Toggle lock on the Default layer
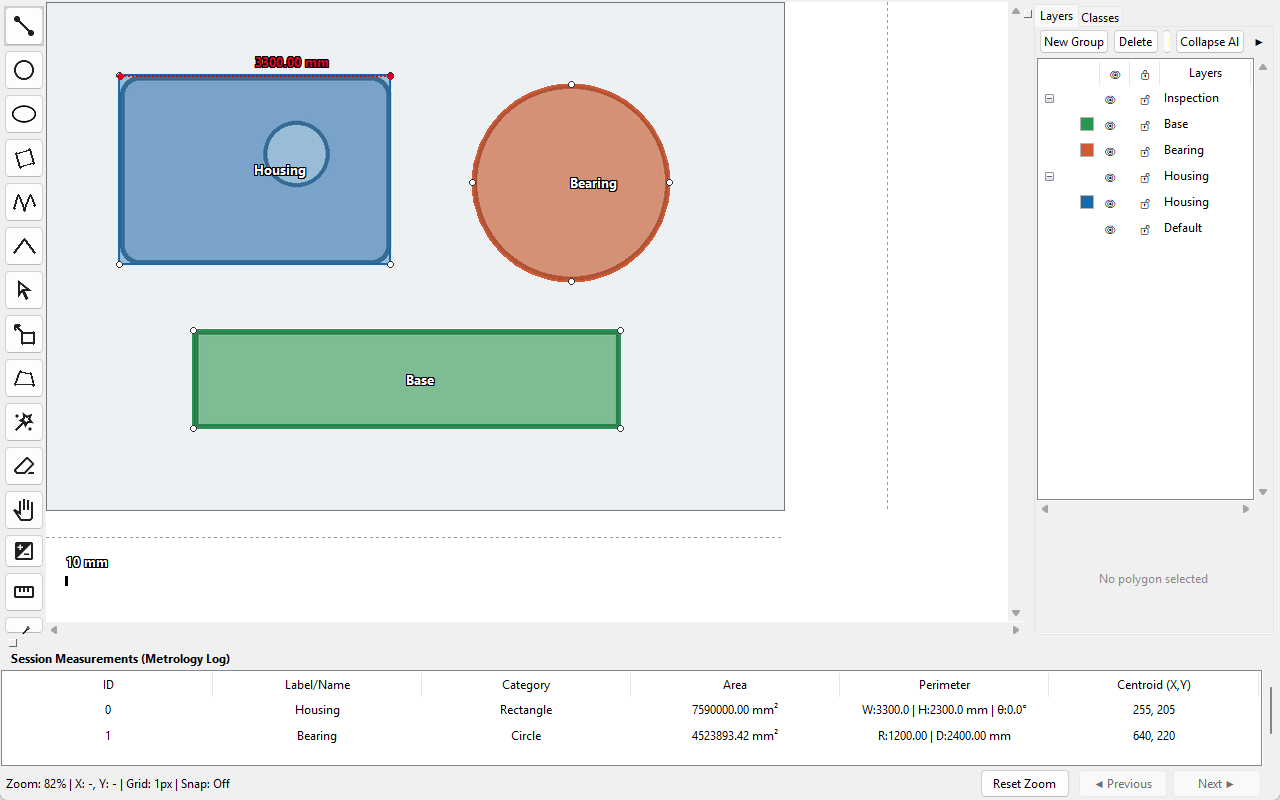The width and height of the screenshot is (1280, 800). point(1145,229)
